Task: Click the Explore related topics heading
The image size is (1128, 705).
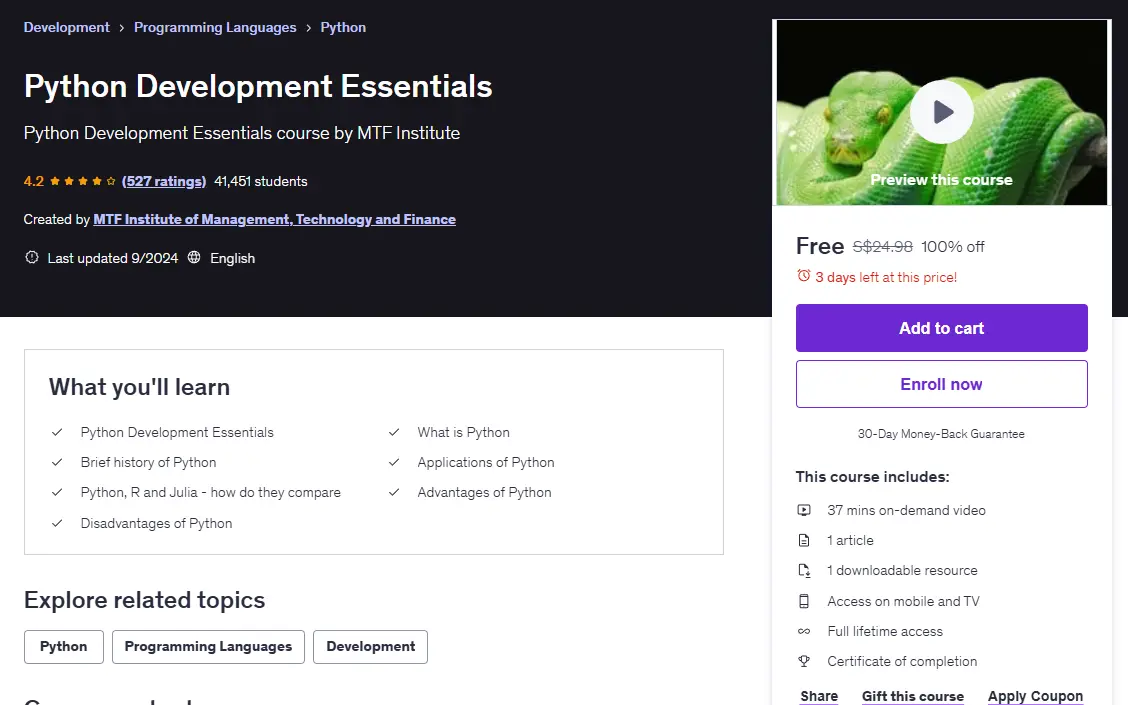Action: point(145,600)
